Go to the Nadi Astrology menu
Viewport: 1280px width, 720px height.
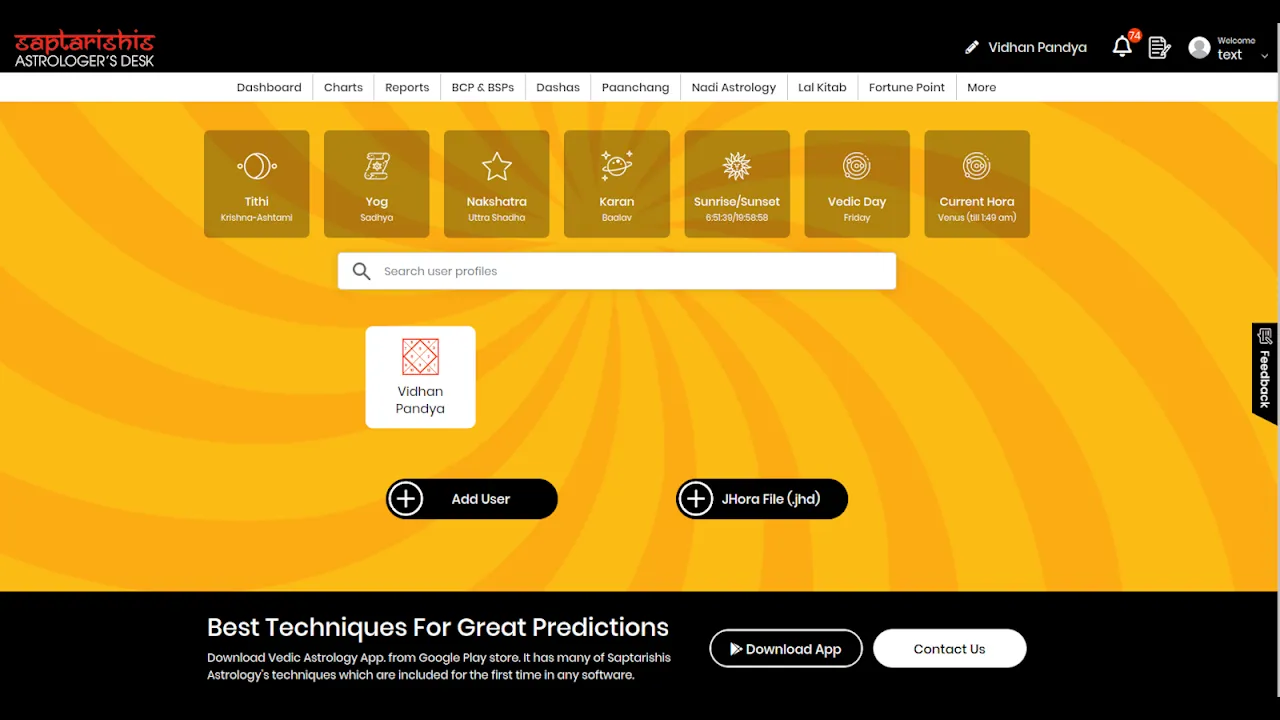[x=733, y=87]
